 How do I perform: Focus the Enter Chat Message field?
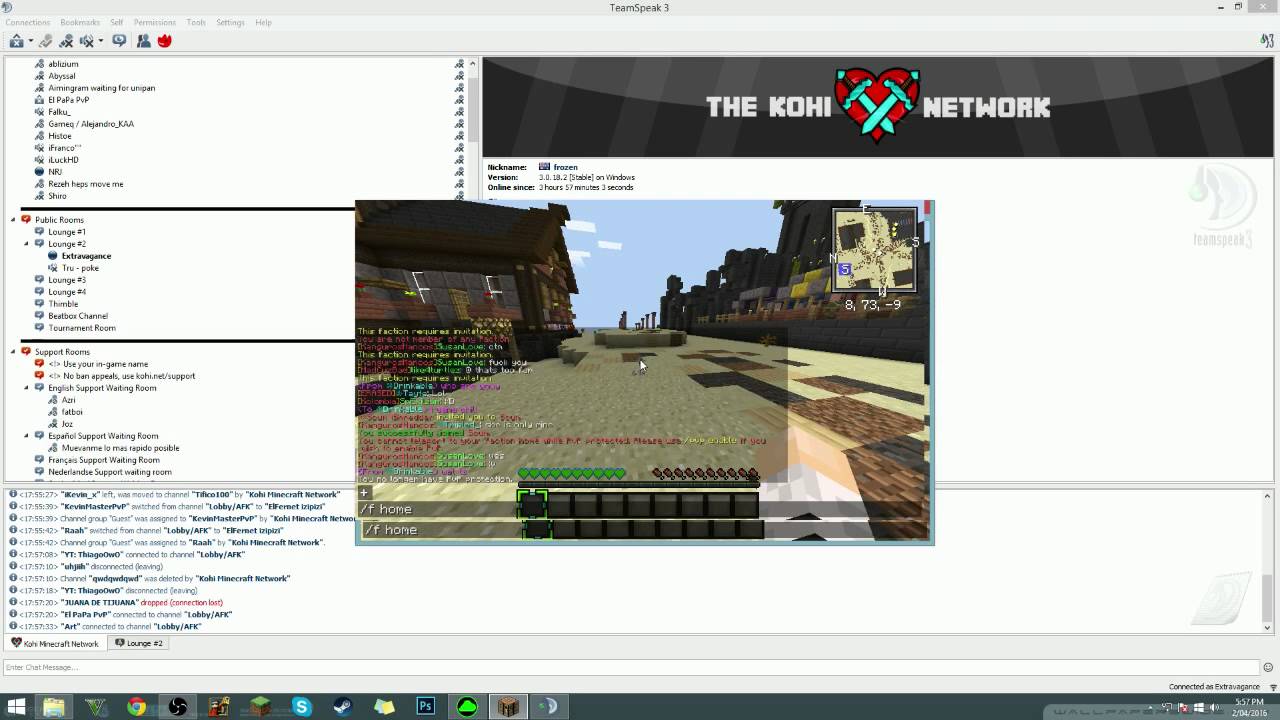pyautogui.click(x=631, y=667)
